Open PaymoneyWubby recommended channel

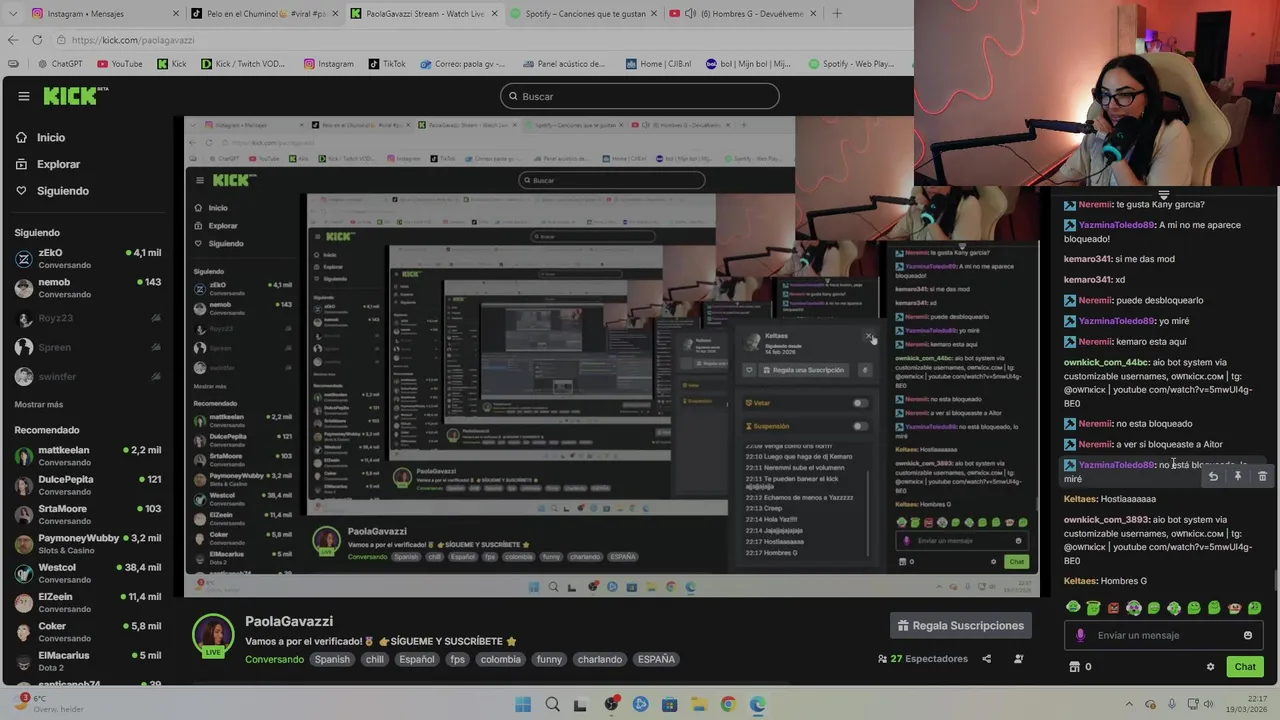(x=88, y=544)
